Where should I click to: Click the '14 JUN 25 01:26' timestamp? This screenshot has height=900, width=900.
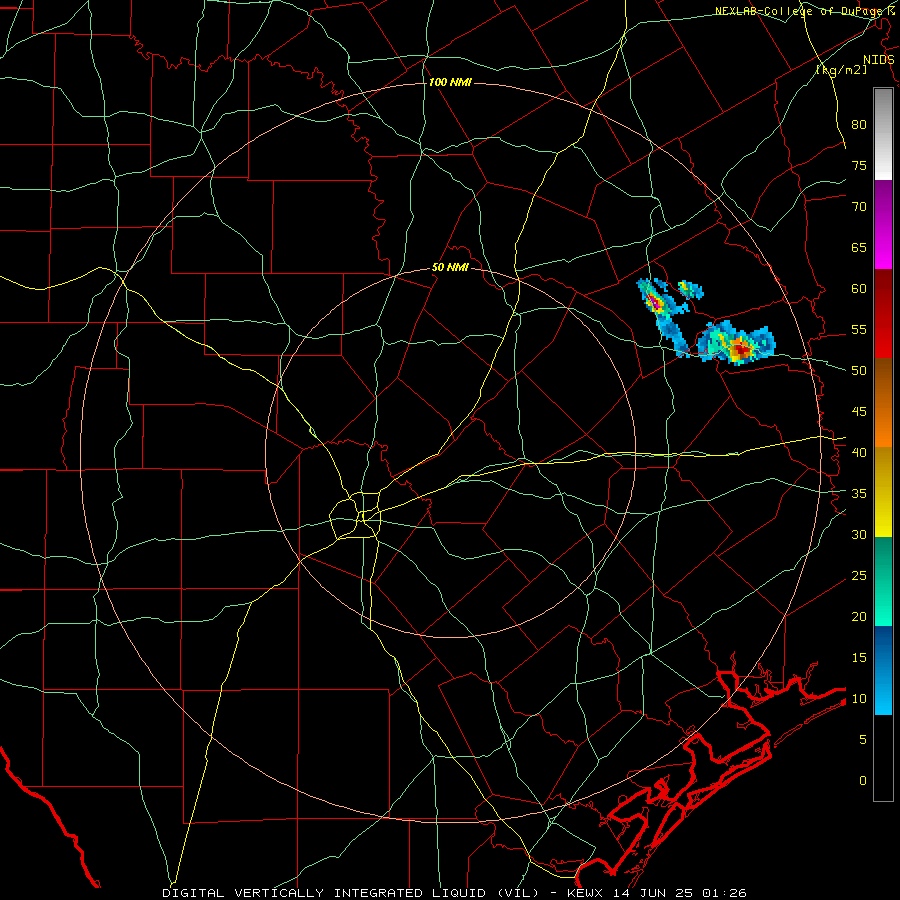[x=680, y=893]
